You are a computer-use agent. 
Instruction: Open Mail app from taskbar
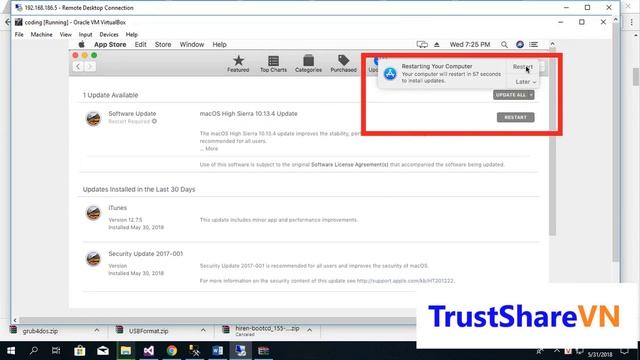pos(102,351)
